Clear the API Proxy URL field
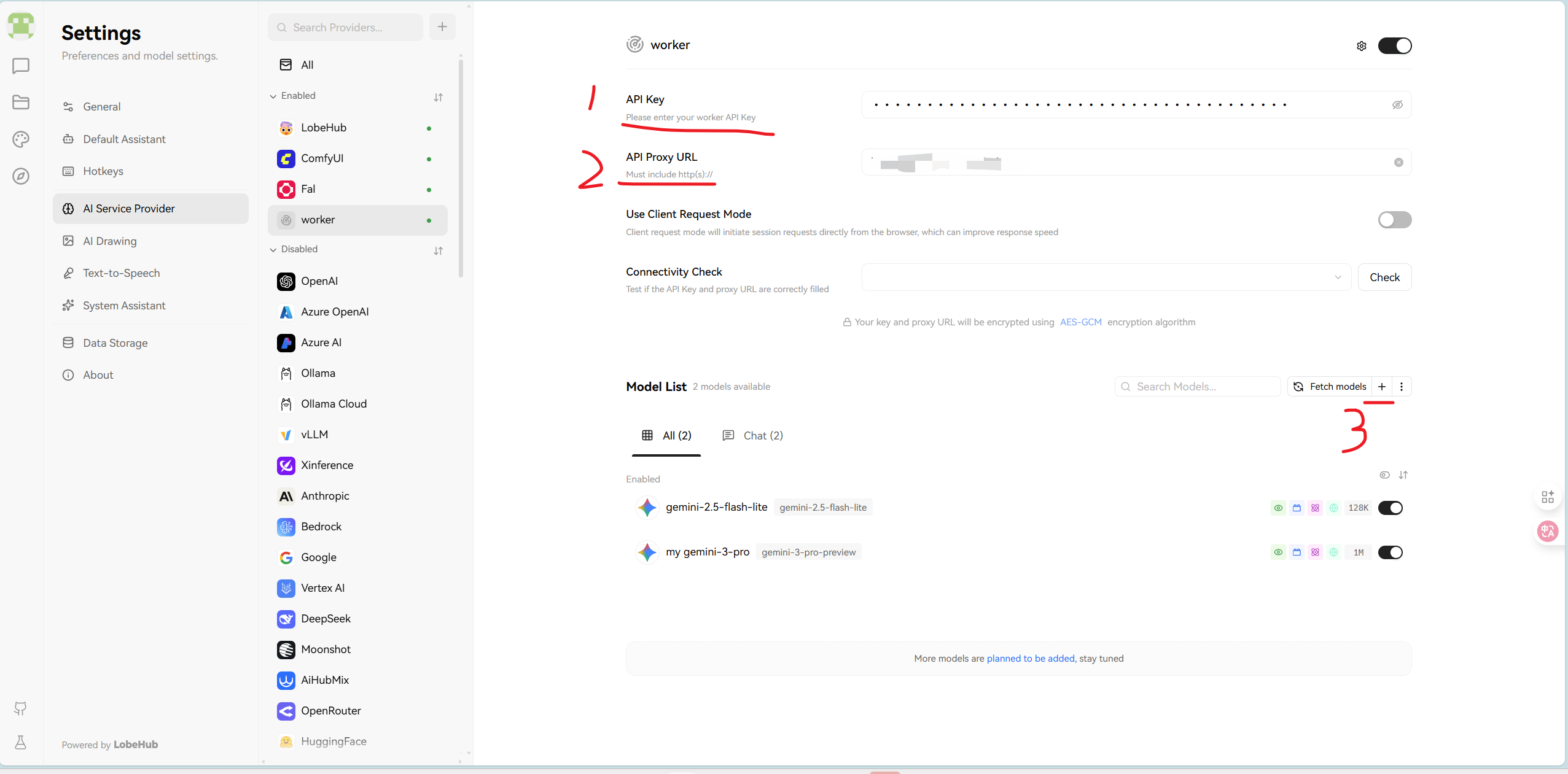Viewport: 1568px width, 774px height. [1398, 163]
